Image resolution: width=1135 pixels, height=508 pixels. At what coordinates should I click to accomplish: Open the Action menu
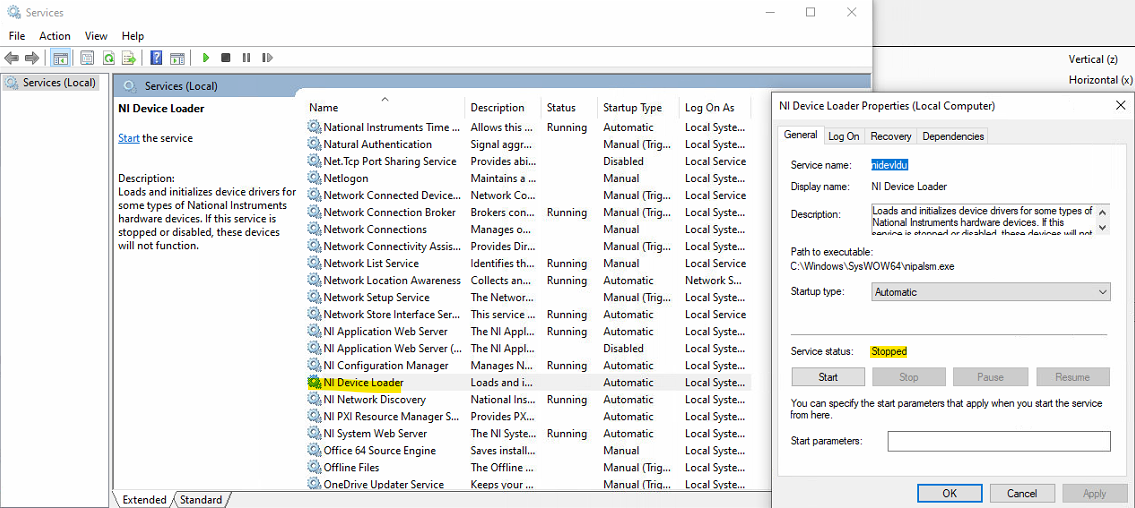click(55, 35)
